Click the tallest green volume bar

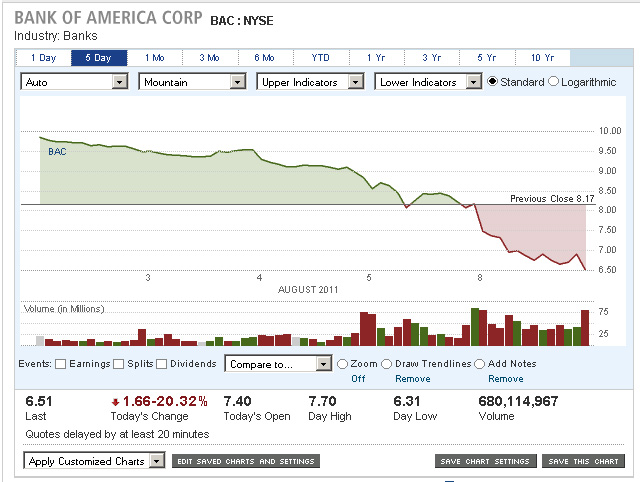click(x=475, y=327)
